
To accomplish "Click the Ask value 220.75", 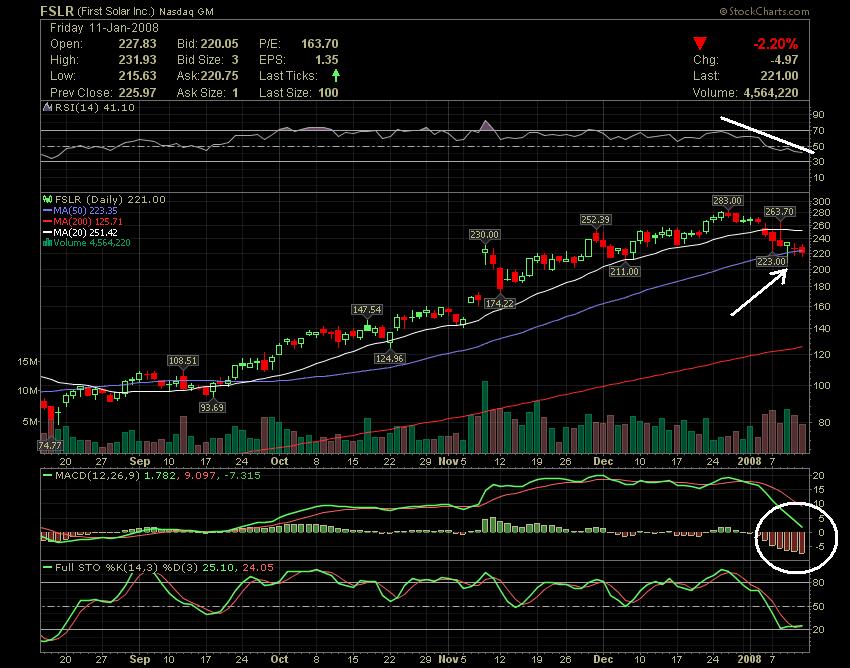I will pos(220,76).
